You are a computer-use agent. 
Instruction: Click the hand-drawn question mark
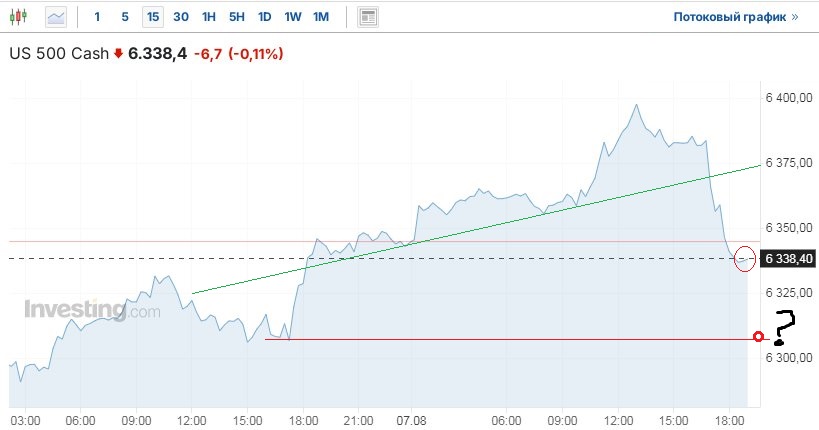pos(785,329)
